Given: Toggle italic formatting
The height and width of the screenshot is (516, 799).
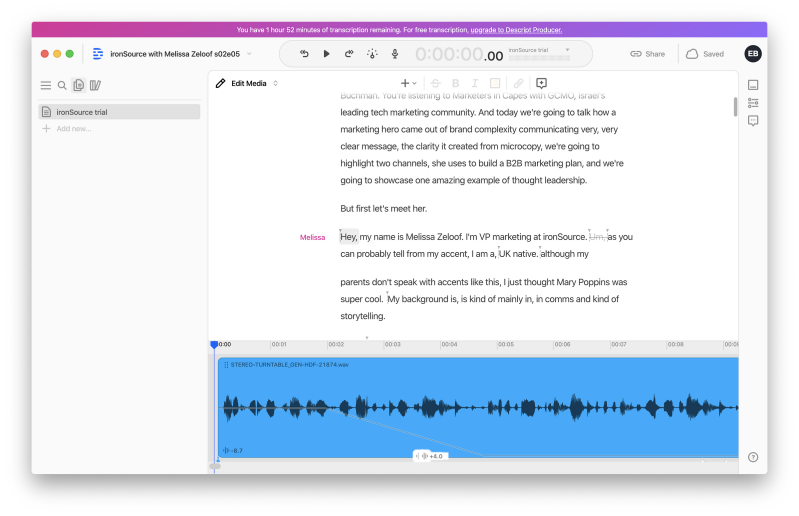Looking at the screenshot, I should (475, 83).
